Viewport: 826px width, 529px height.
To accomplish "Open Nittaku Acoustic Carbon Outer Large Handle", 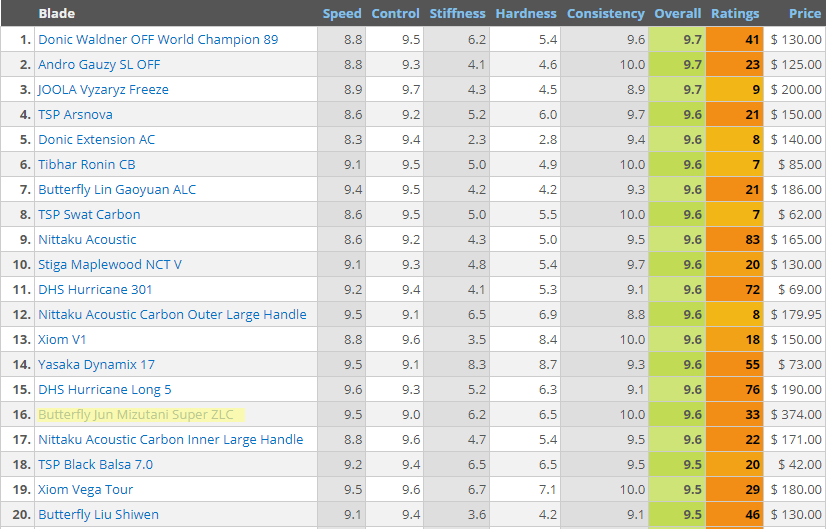I will (x=172, y=315).
